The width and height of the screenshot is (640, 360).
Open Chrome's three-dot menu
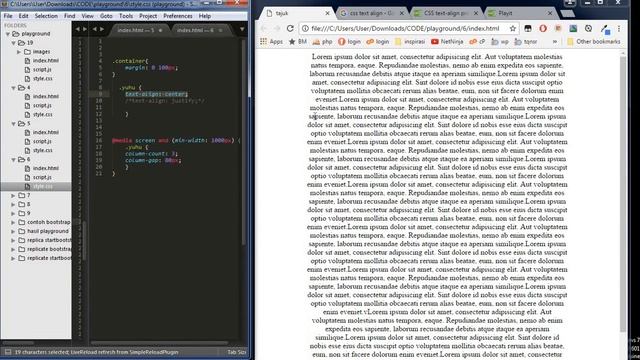coord(619,29)
